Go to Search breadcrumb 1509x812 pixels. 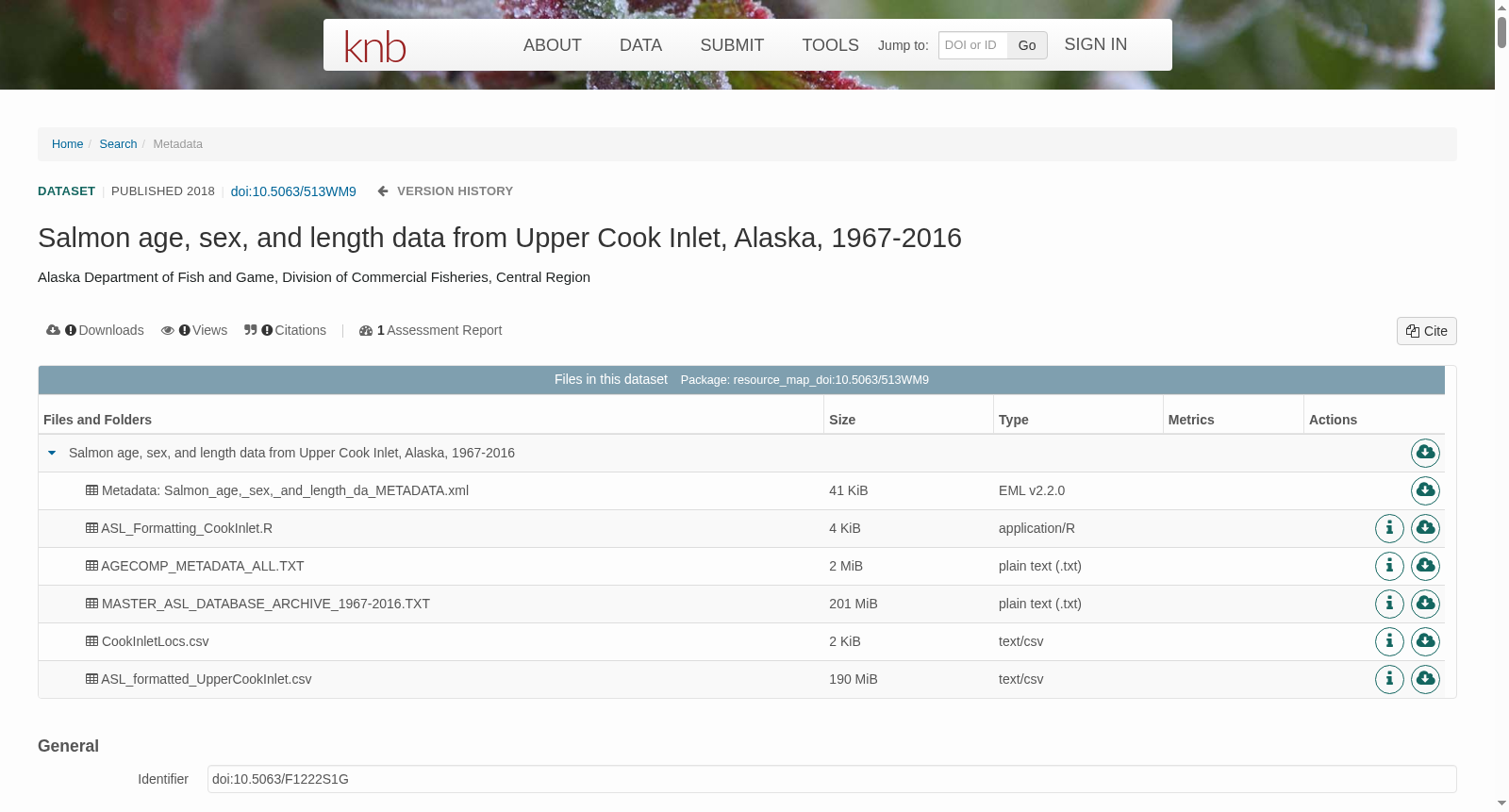coord(118,144)
